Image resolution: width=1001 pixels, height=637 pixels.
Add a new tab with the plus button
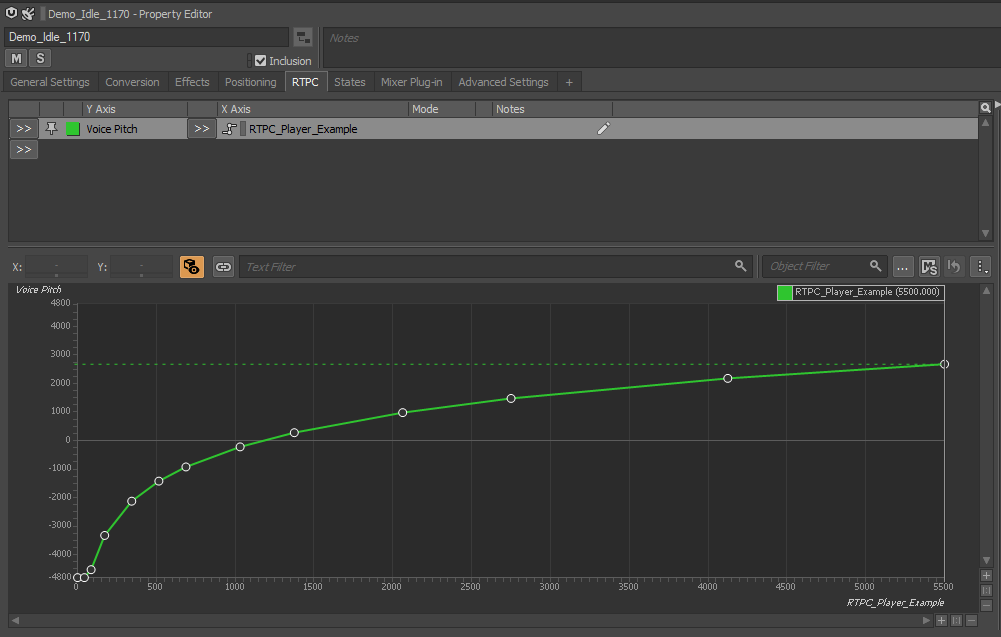pyautogui.click(x=568, y=82)
